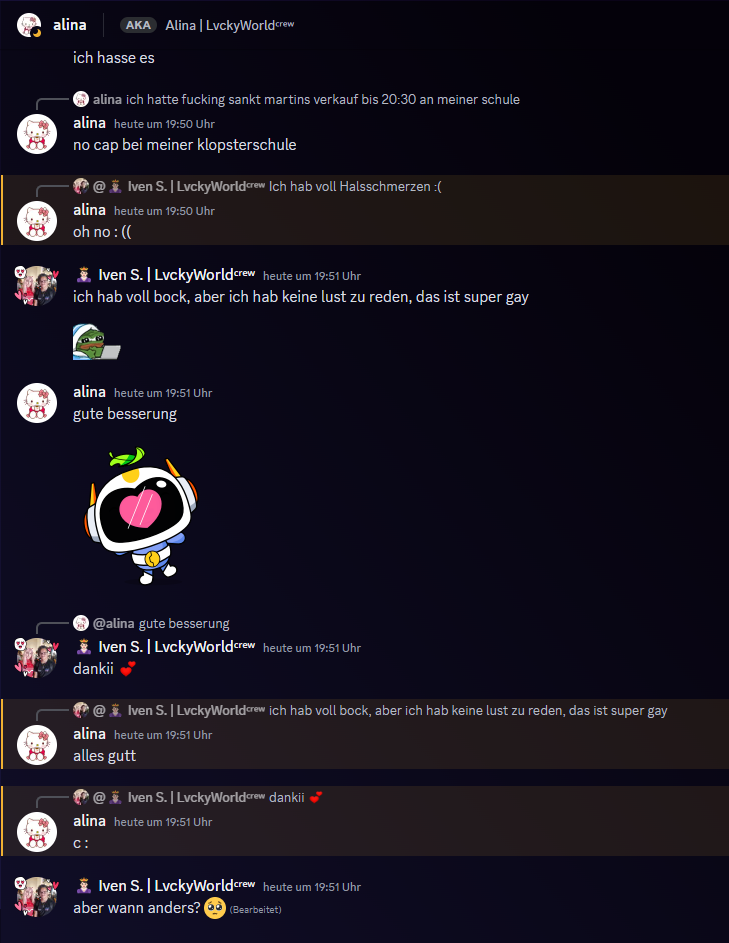
Task: Click the Pepe laptop emoji sticker
Action: [96, 342]
